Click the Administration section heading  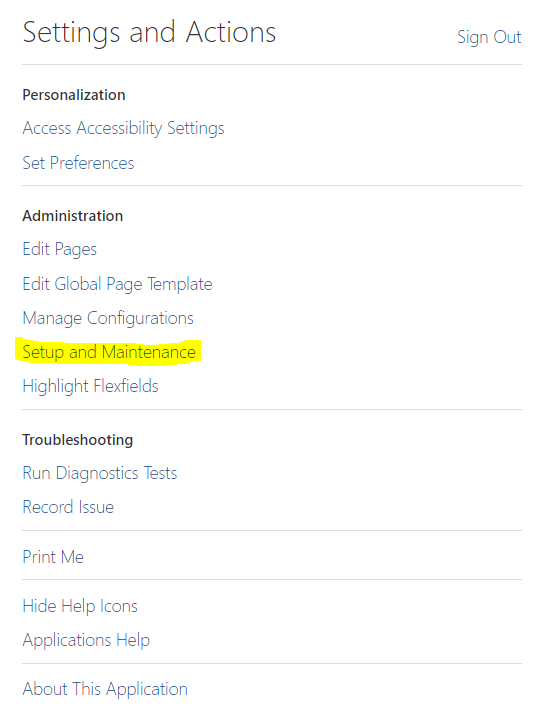click(x=72, y=216)
